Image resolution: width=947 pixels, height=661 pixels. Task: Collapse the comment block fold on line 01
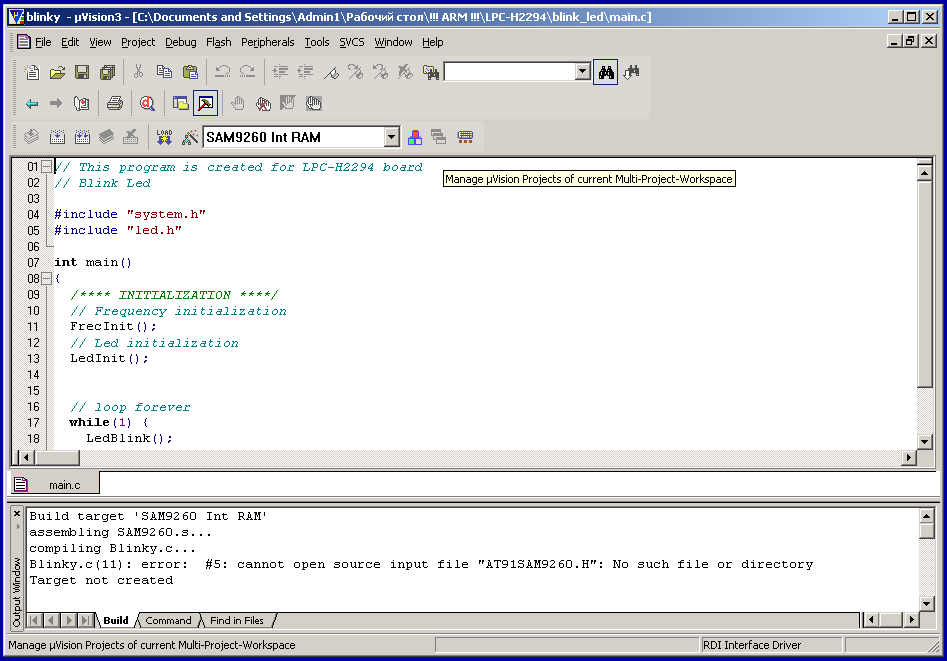[46, 167]
